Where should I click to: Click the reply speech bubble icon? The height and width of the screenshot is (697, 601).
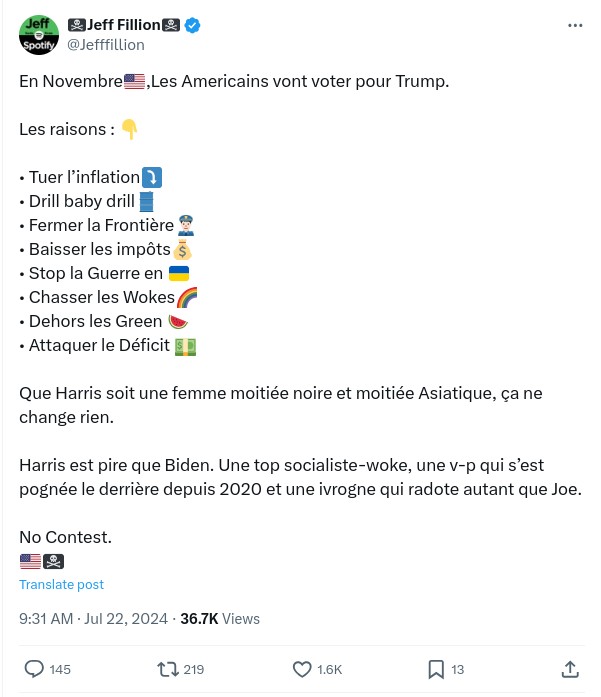pos(34,669)
